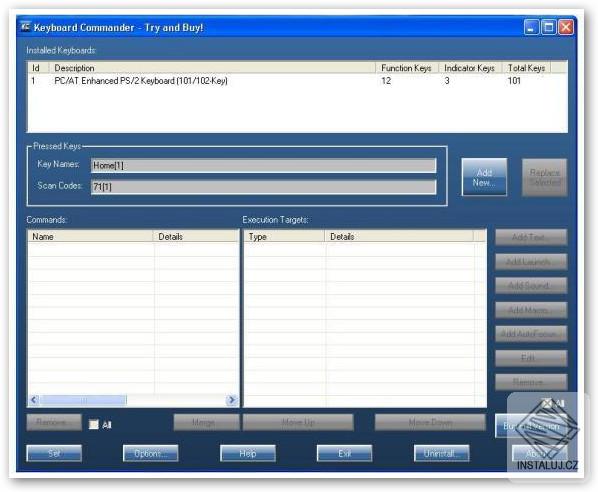Screen dimensions: 598x492
Task: Click the Exit button
Action: point(344,453)
